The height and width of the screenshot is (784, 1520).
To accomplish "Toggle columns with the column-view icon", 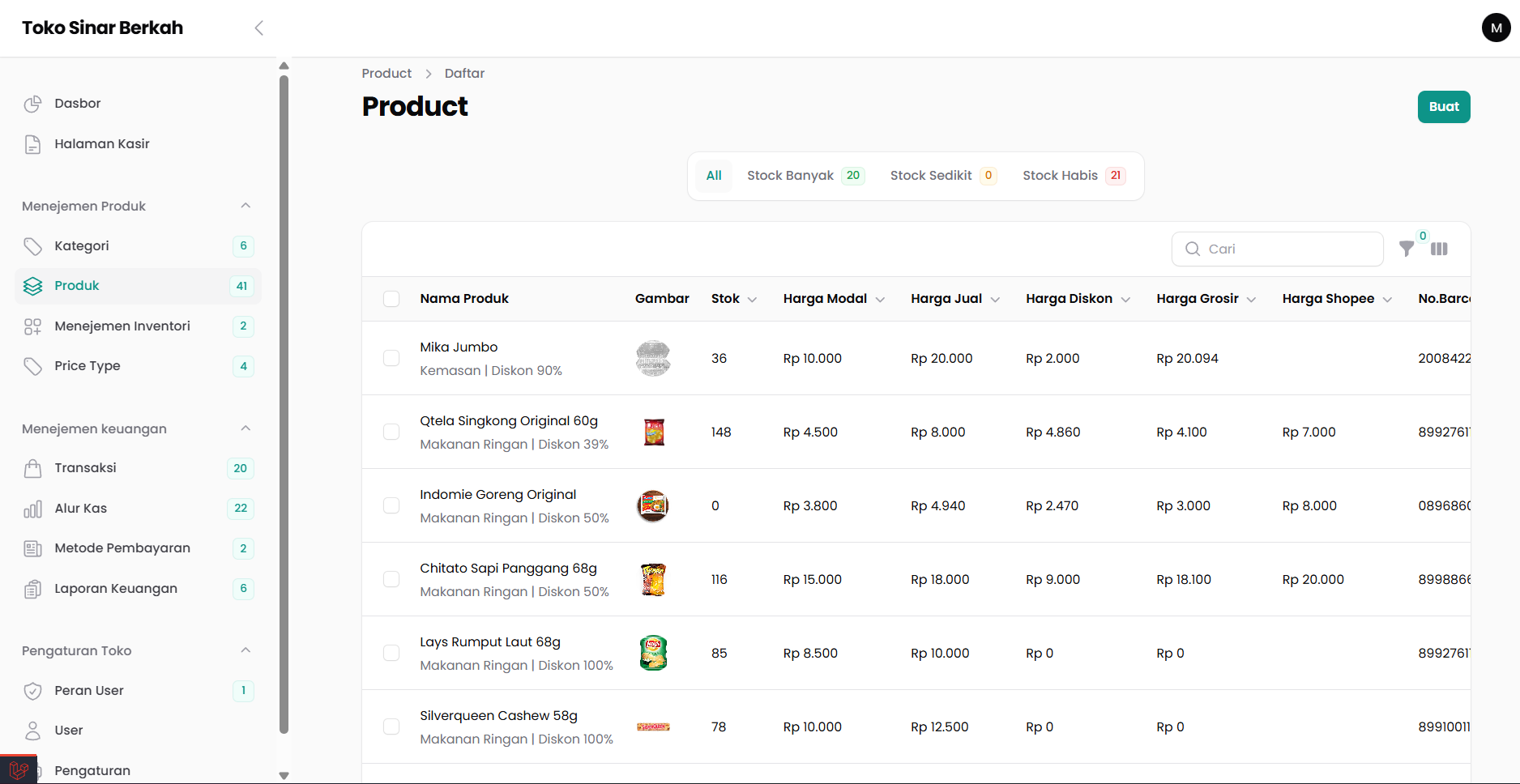I will 1439,249.
